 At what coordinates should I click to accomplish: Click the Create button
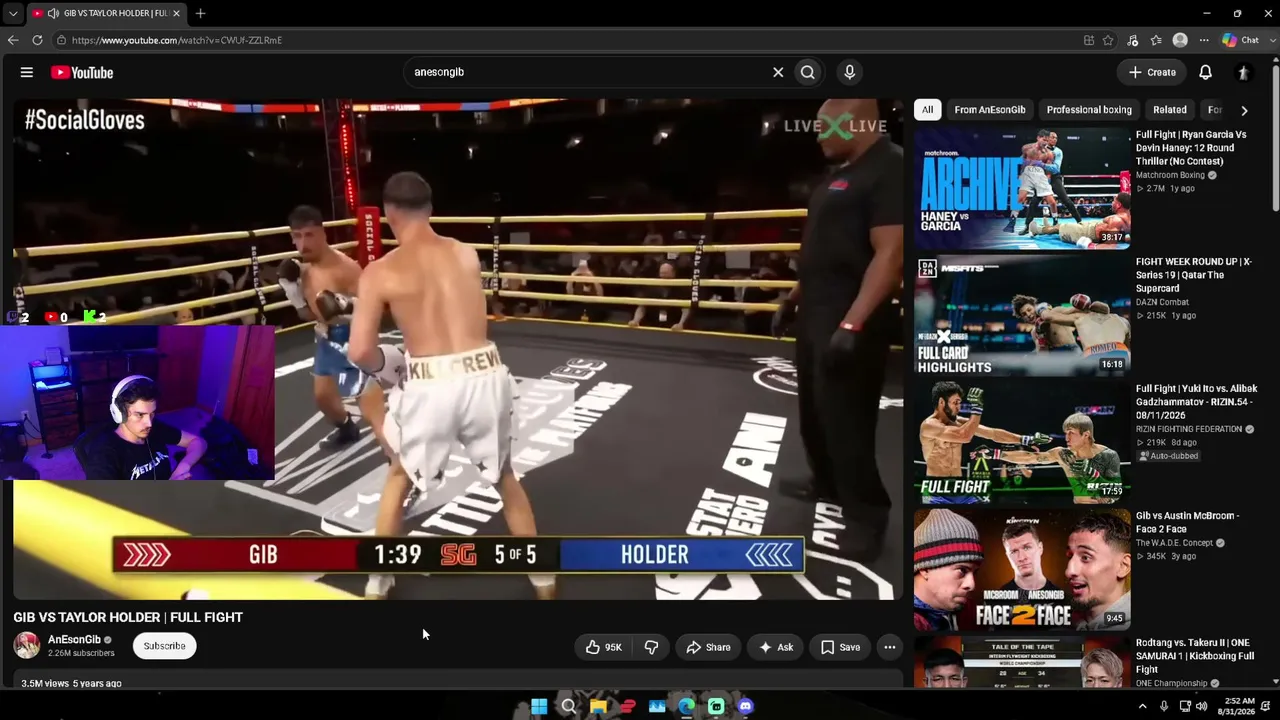[1152, 72]
